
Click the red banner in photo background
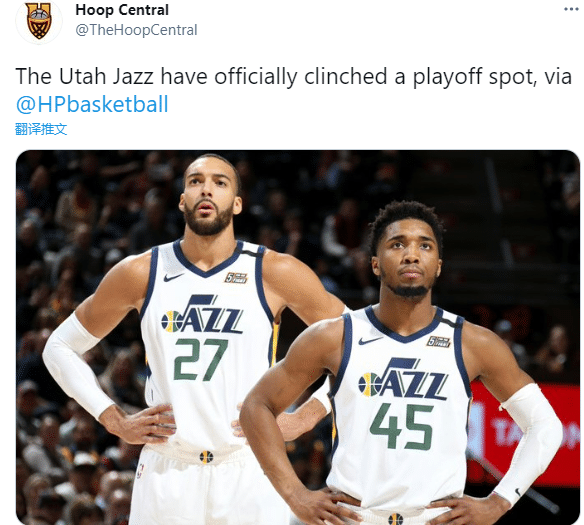pos(524,433)
